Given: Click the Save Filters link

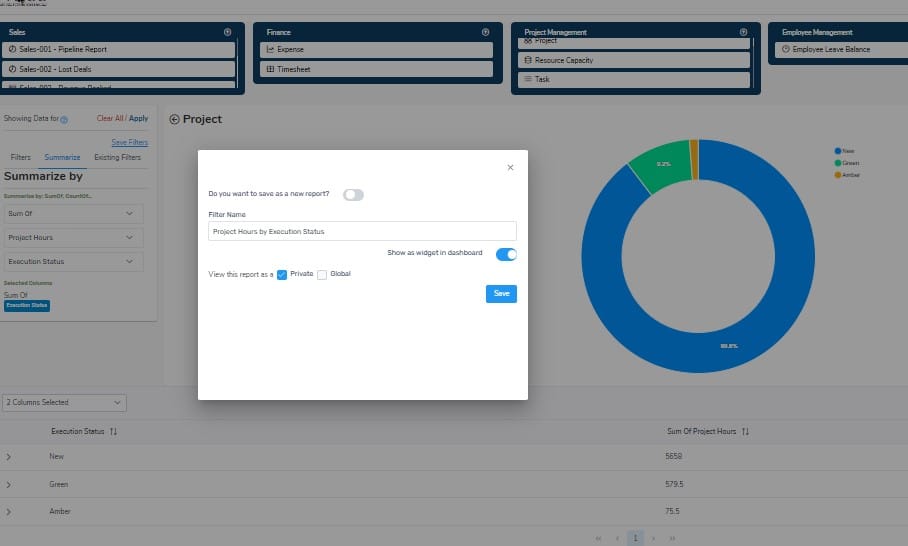Looking at the screenshot, I should [130, 142].
